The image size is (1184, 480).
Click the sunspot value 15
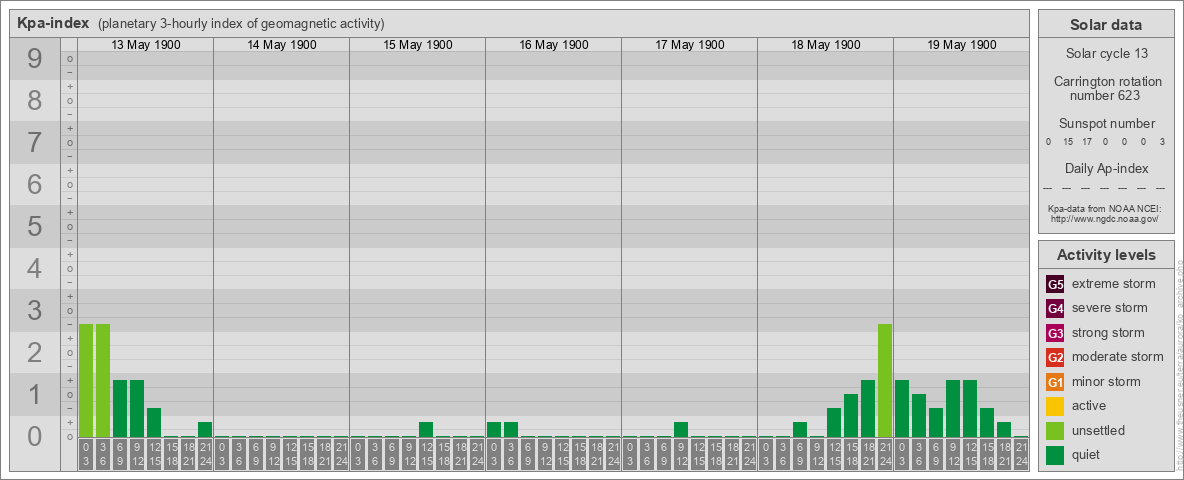click(x=1068, y=142)
